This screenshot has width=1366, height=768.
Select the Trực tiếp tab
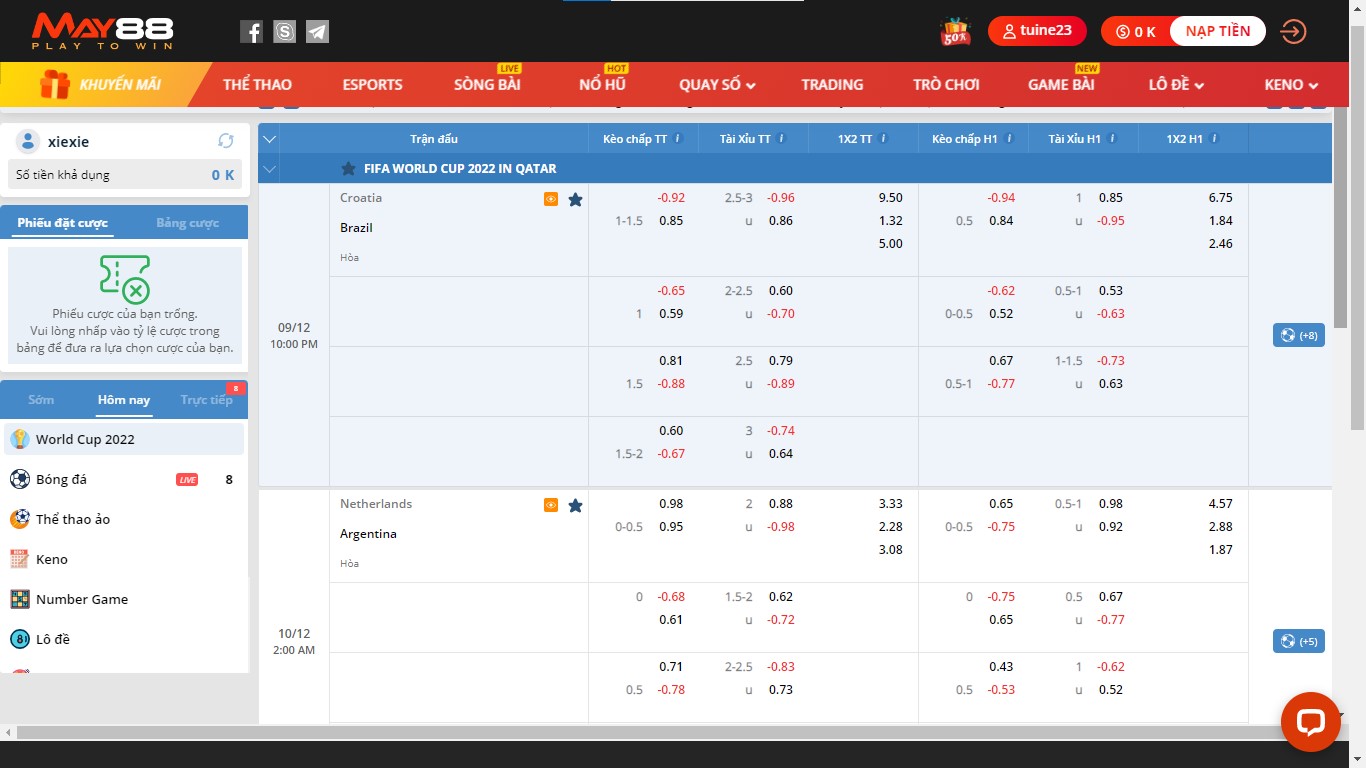206,400
